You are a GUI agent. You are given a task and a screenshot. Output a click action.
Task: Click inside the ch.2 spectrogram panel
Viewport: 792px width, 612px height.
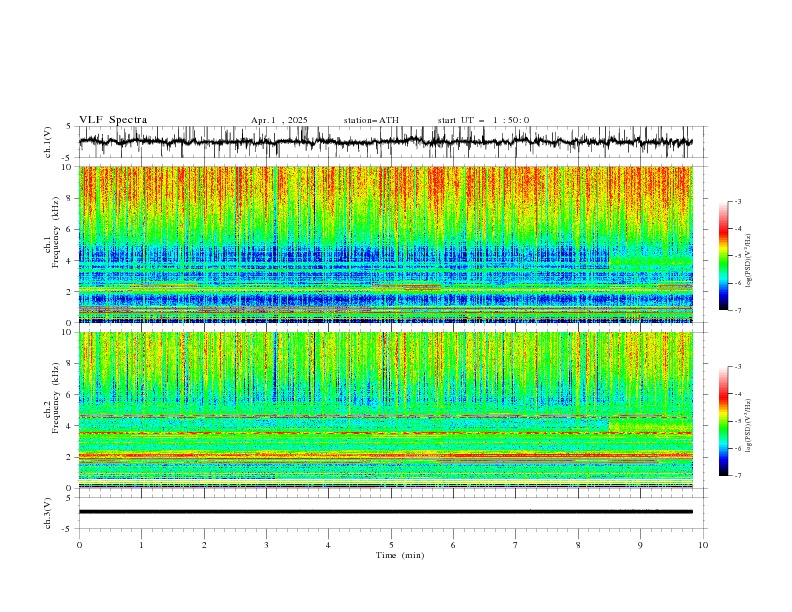[385, 410]
